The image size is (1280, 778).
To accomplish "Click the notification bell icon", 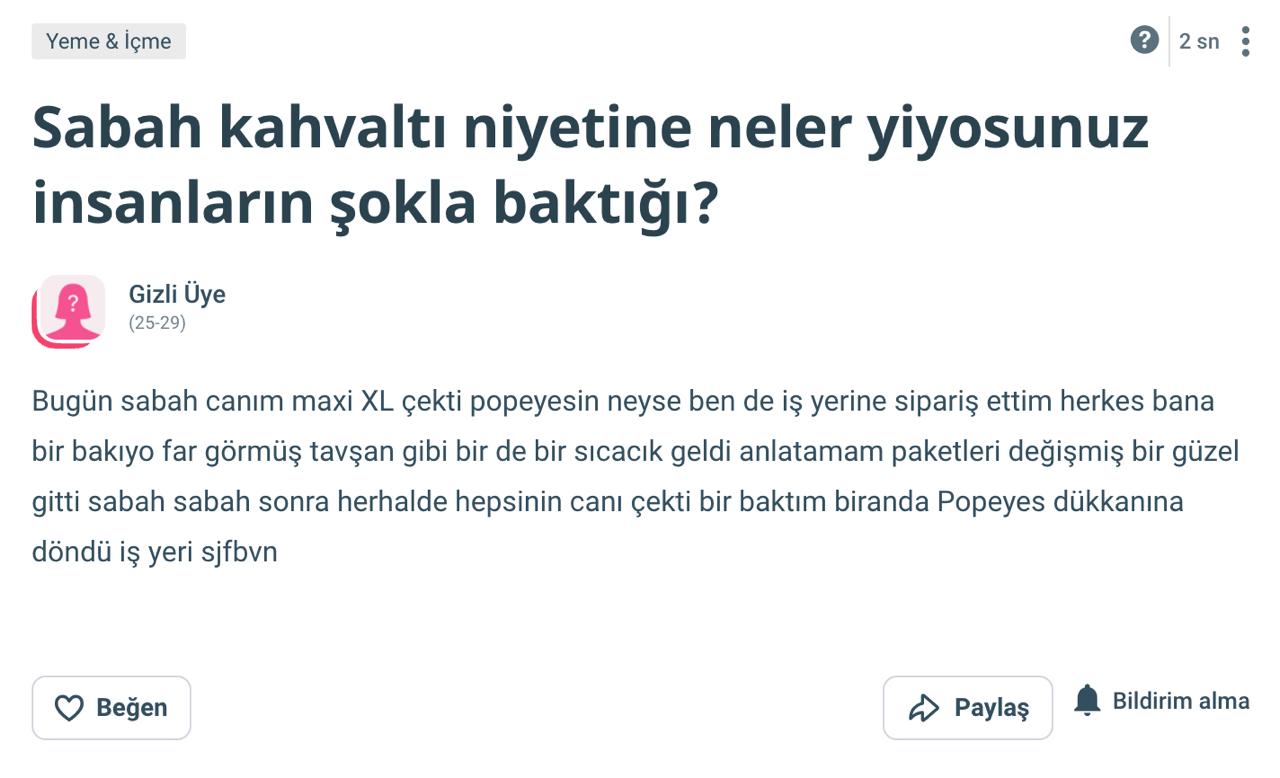I will (1087, 700).
